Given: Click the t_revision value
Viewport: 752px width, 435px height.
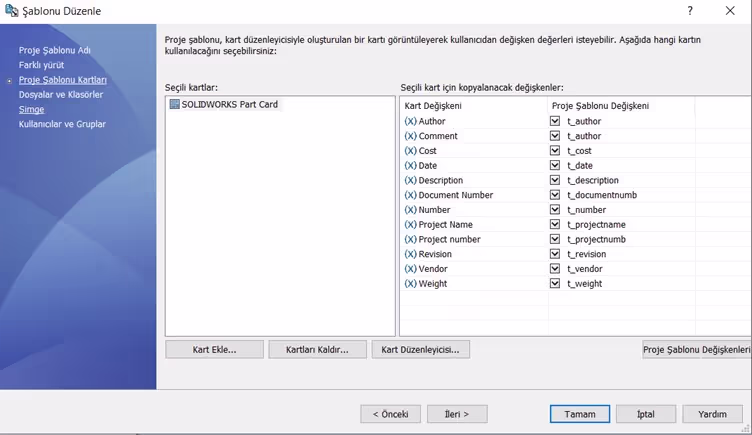Looking at the screenshot, I should point(587,254).
